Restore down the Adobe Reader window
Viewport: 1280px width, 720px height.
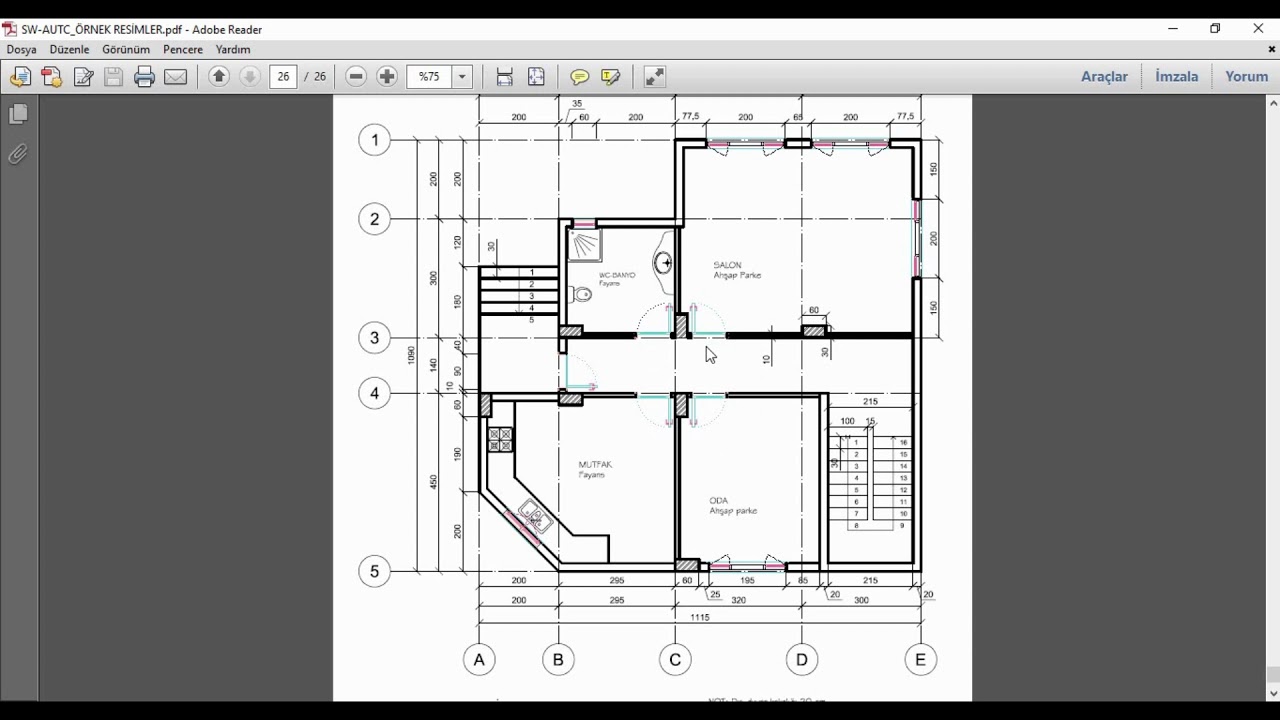(x=1215, y=28)
